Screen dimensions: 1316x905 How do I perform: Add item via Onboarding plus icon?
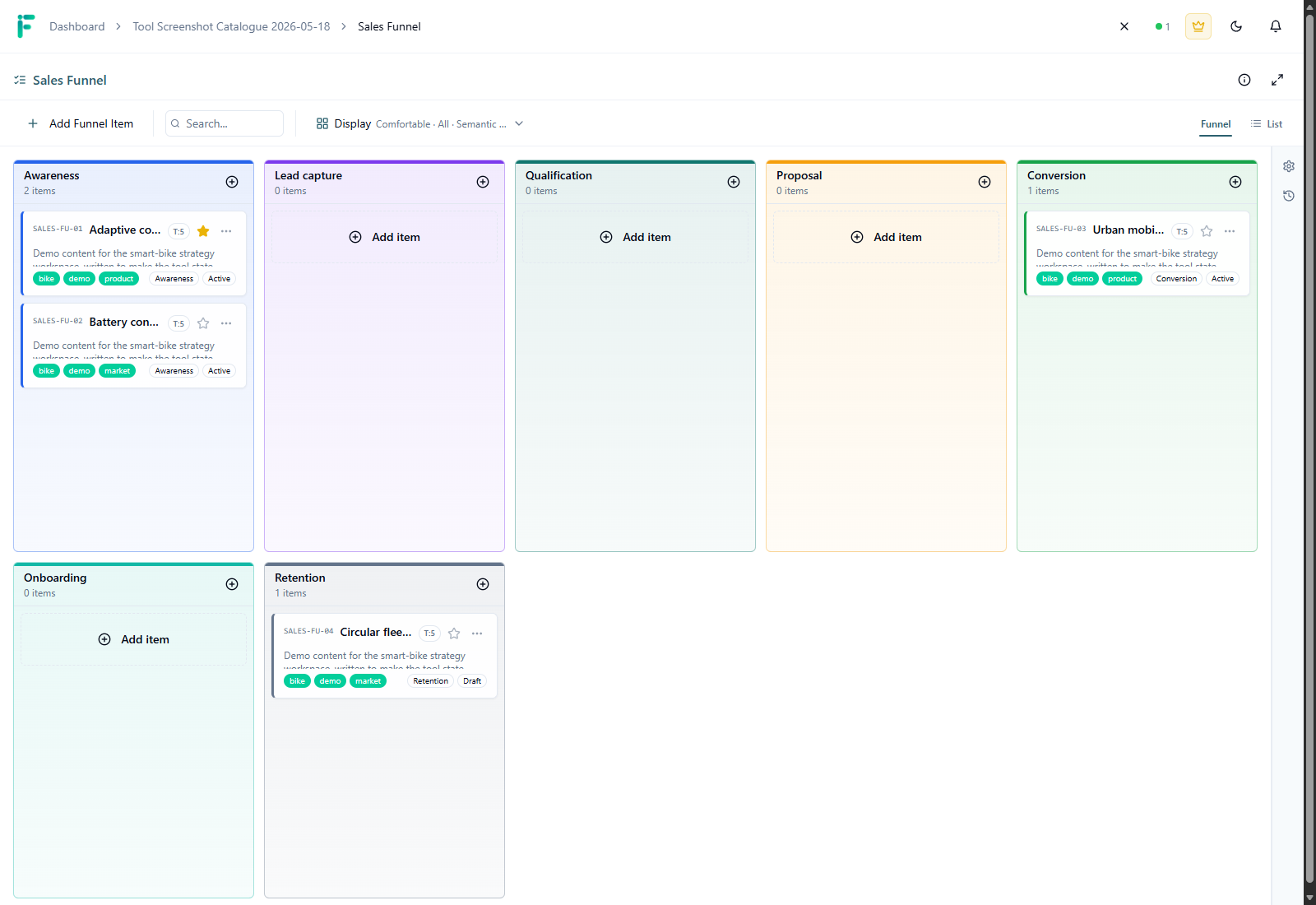coord(232,584)
